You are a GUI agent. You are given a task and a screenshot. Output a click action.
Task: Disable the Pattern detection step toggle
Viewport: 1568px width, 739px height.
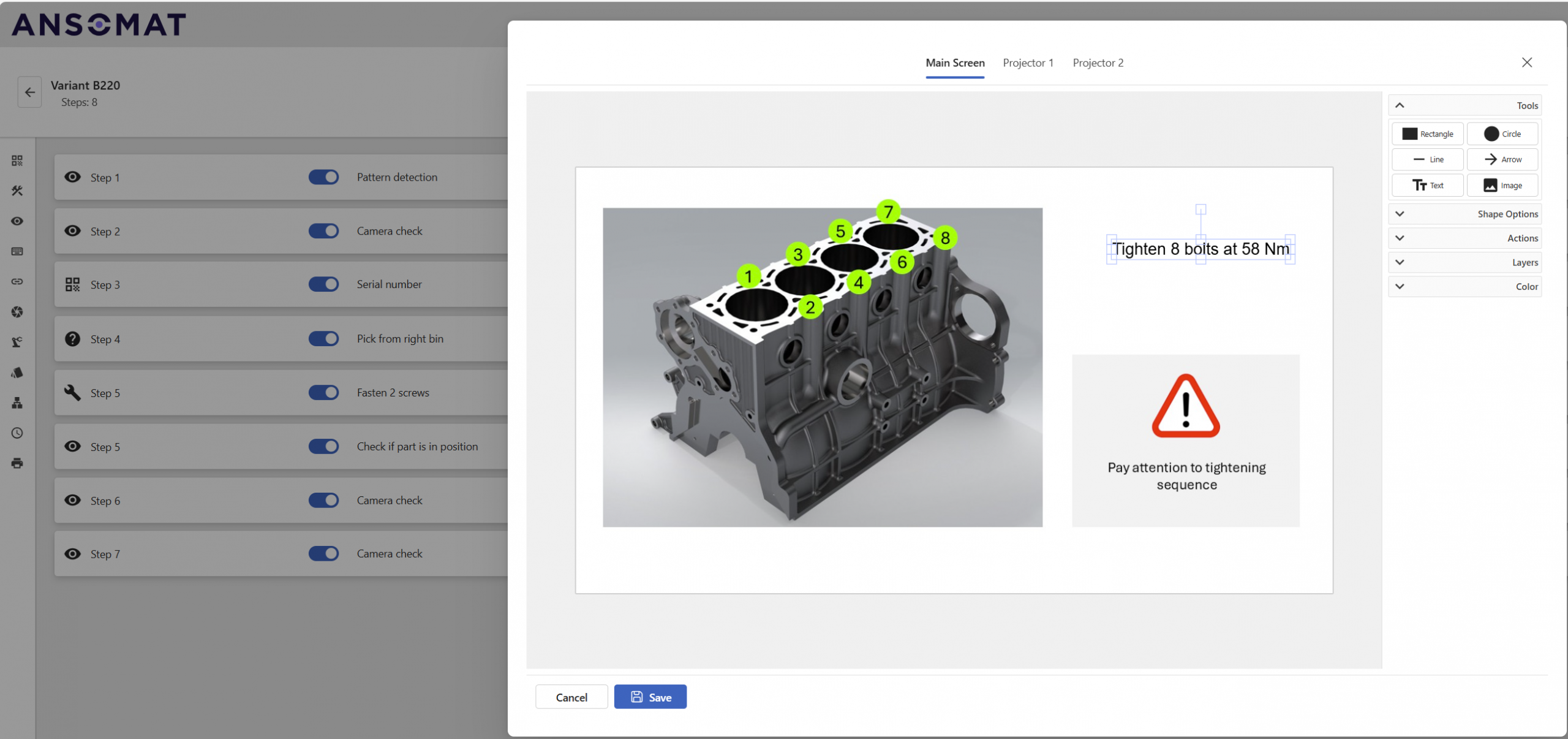323,177
